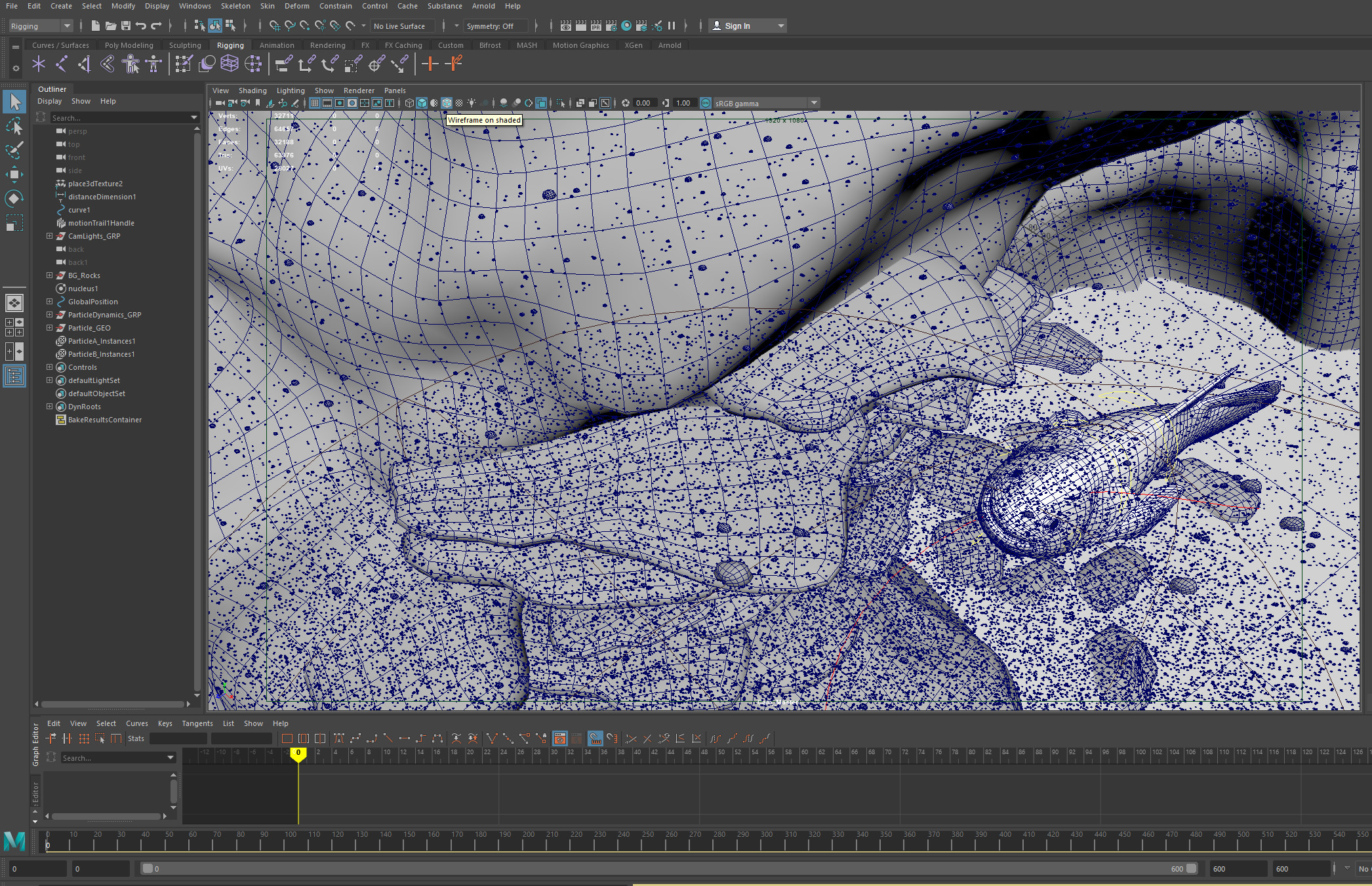This screenshot has width=1372, height=886.
Task: Click the yellow current-time marker in Graph Editor
Action: [298, 754]
